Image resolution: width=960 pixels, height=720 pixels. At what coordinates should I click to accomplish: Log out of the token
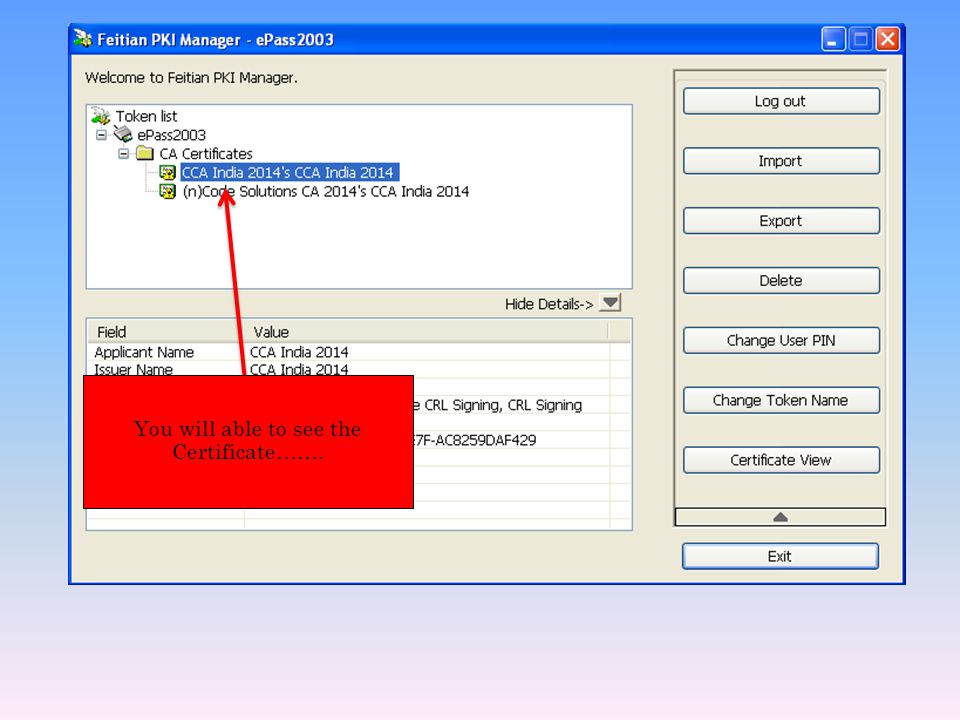tap(781, 101)
